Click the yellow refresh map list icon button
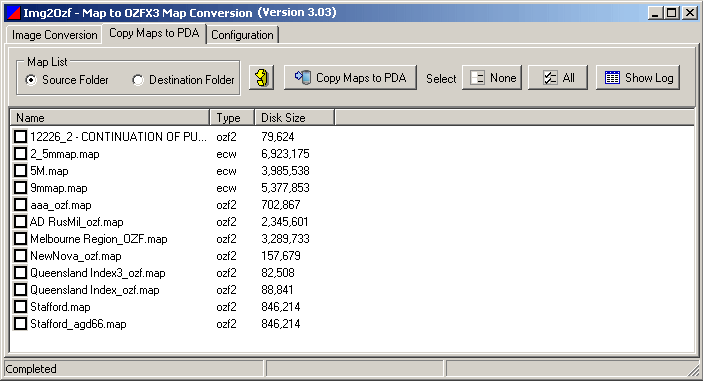The height and width of the screenshot is (381, 703). pyautogui.click(x=261, y=78)
